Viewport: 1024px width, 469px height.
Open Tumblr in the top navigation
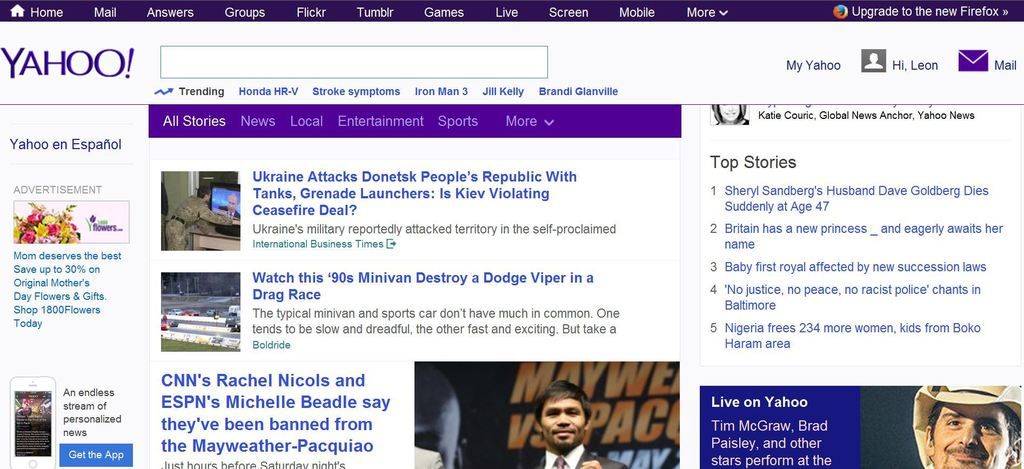coord(375,12)
